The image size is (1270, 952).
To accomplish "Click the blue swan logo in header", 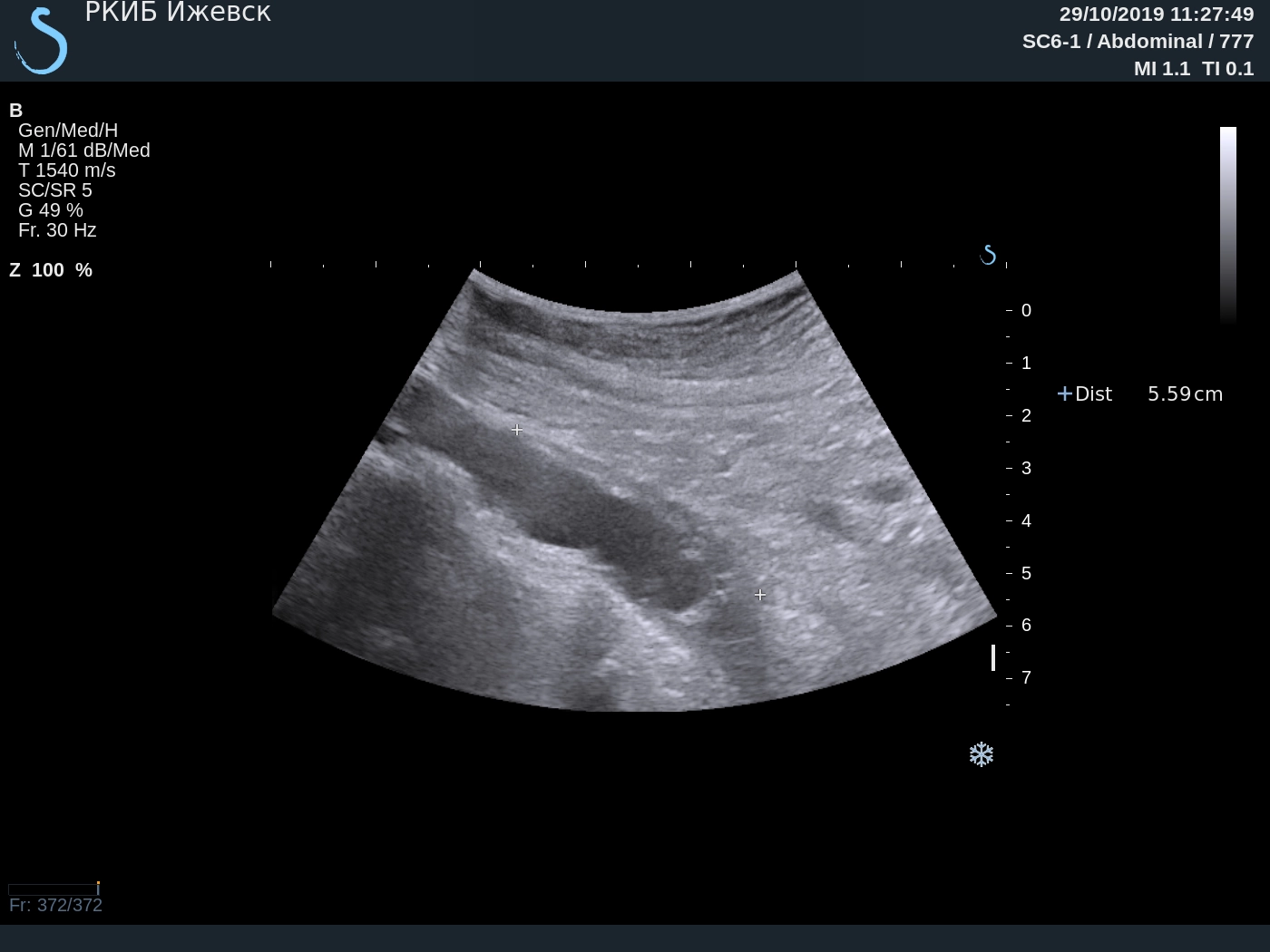I will coord(42,41).
